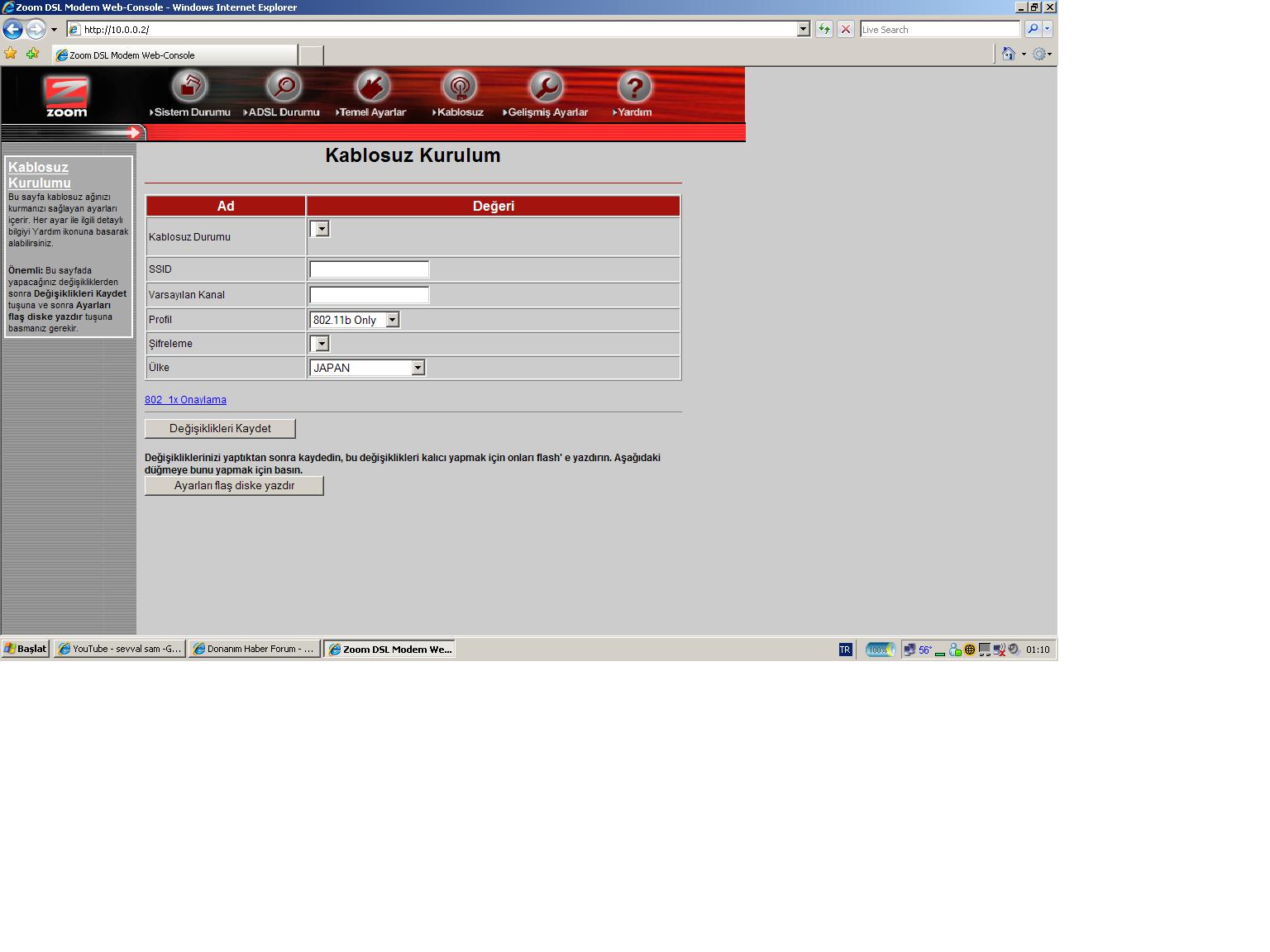The image size is (1270, 952).
Task: Switch to Zoom DSL Modem Web-Console tab
Action: click(x=174, y=55)
